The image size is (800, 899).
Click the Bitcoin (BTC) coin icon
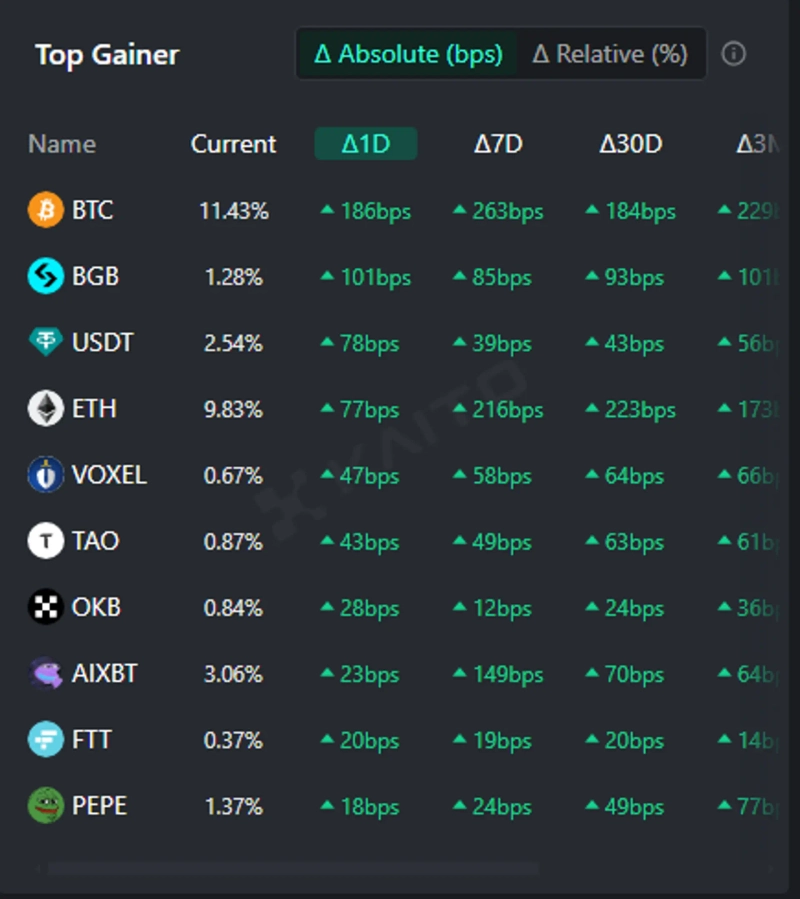45,211
